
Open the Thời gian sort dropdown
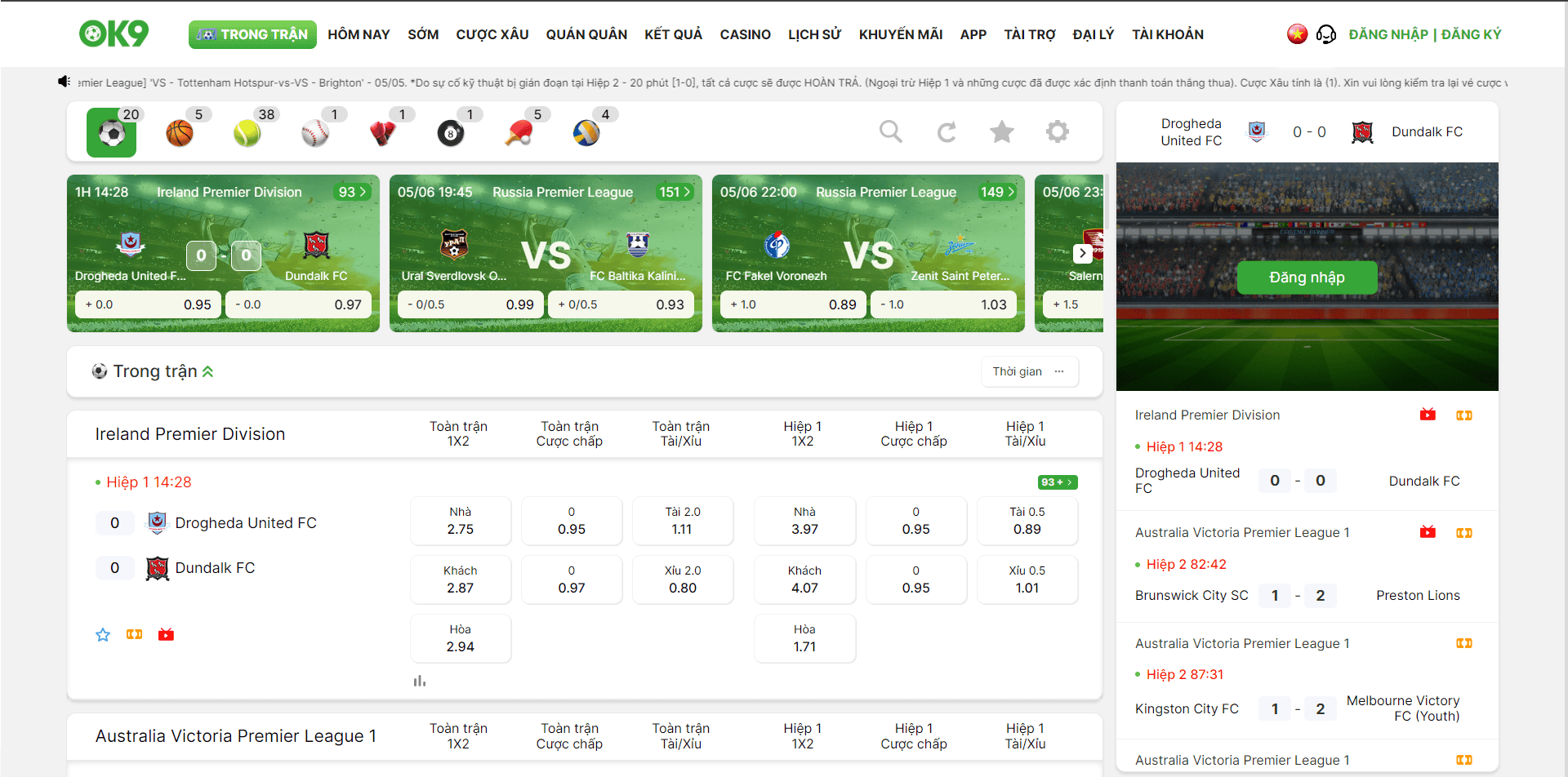coord(1030,371)
